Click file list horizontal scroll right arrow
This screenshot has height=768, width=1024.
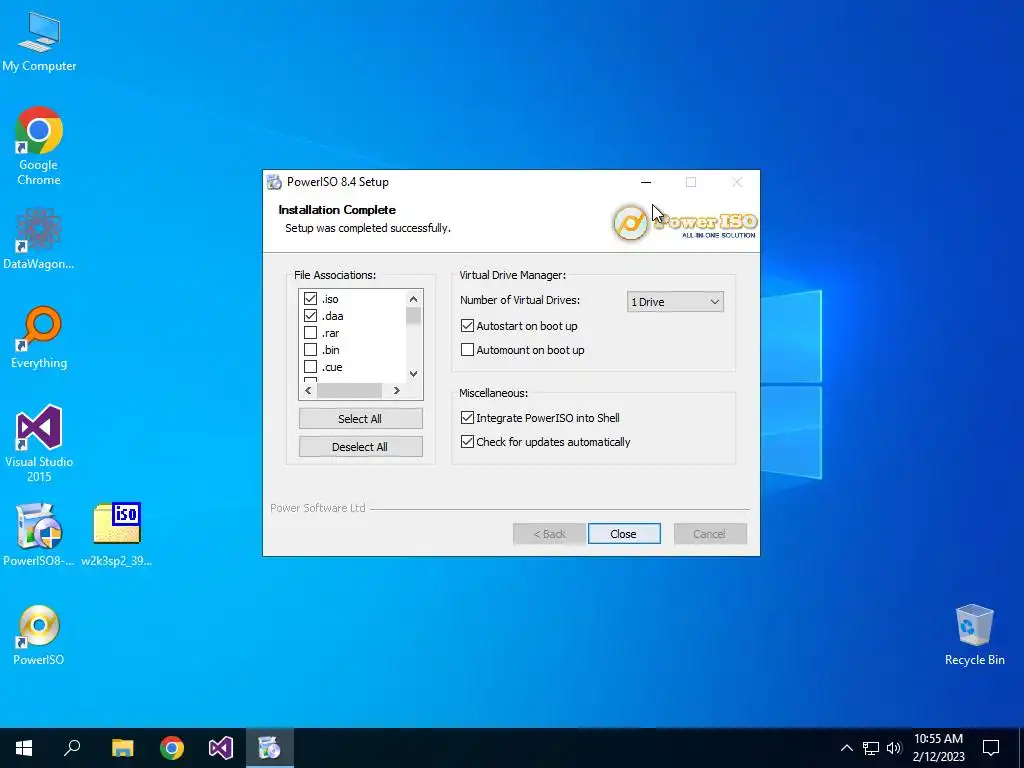coord(396,391)
